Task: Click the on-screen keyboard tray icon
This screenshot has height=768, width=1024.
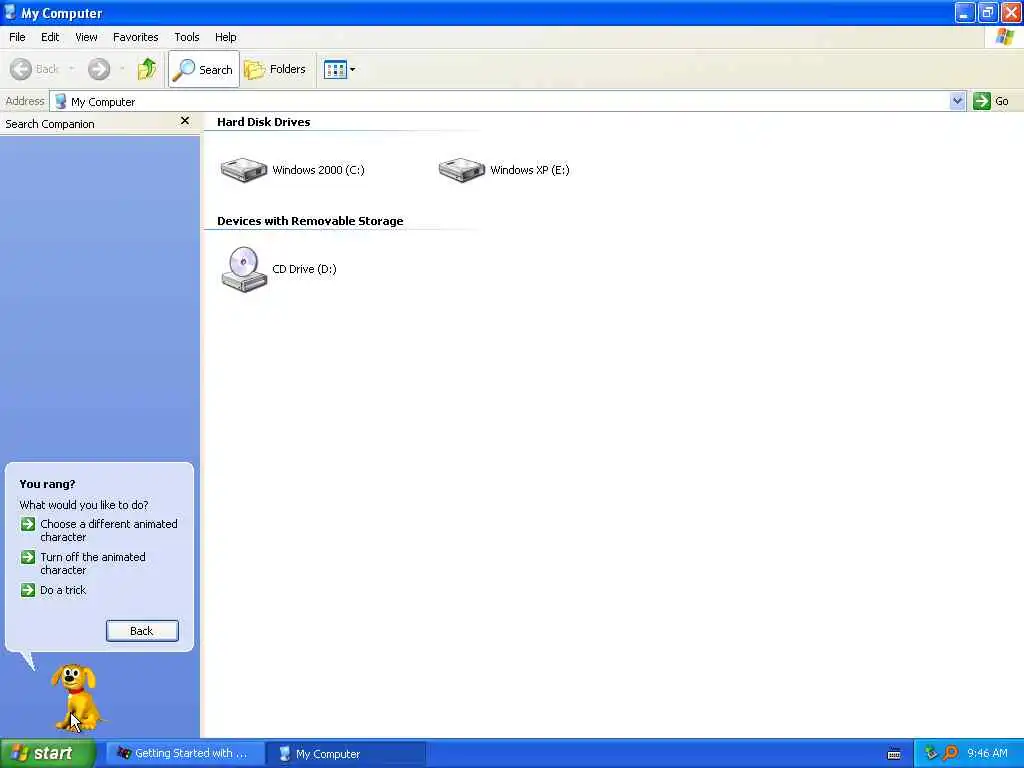Action: pyautogui.click(x=894, y=754)
